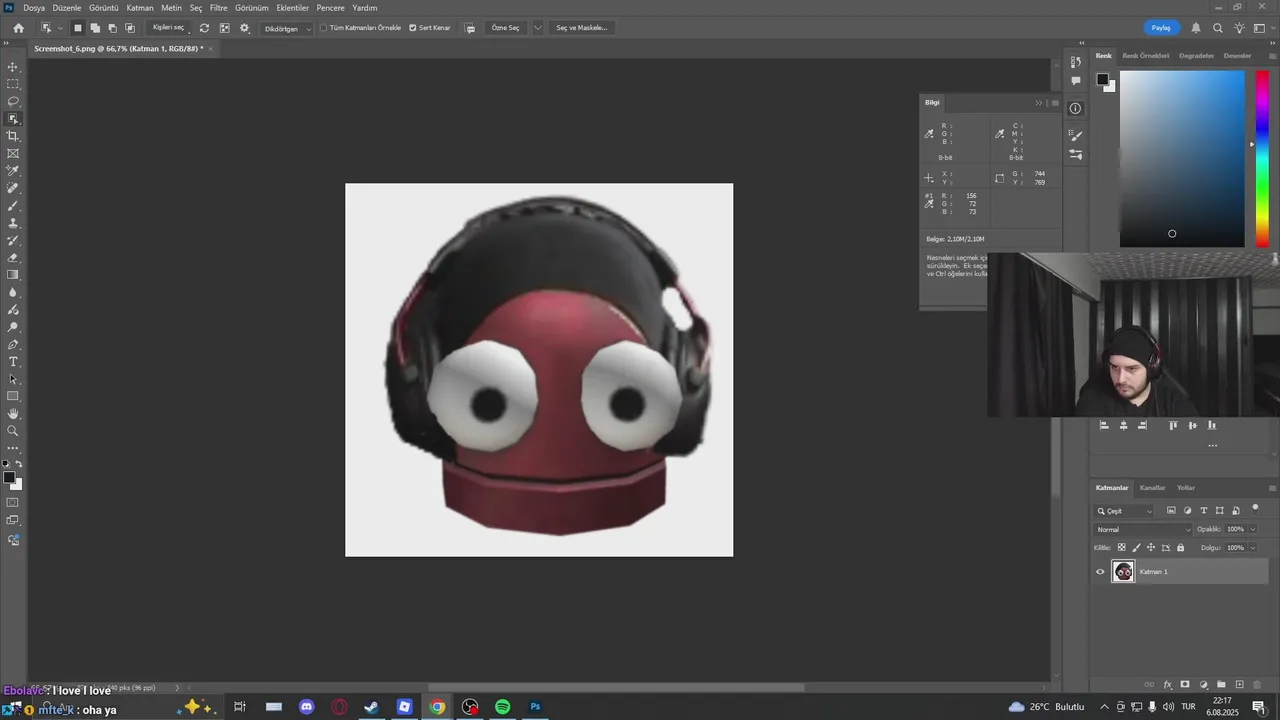Image resolution: width=1280 pixels, height=720 pixels.
Task: Open the Normal blend mode dropdown
Action: click(x=1144, y=529)
